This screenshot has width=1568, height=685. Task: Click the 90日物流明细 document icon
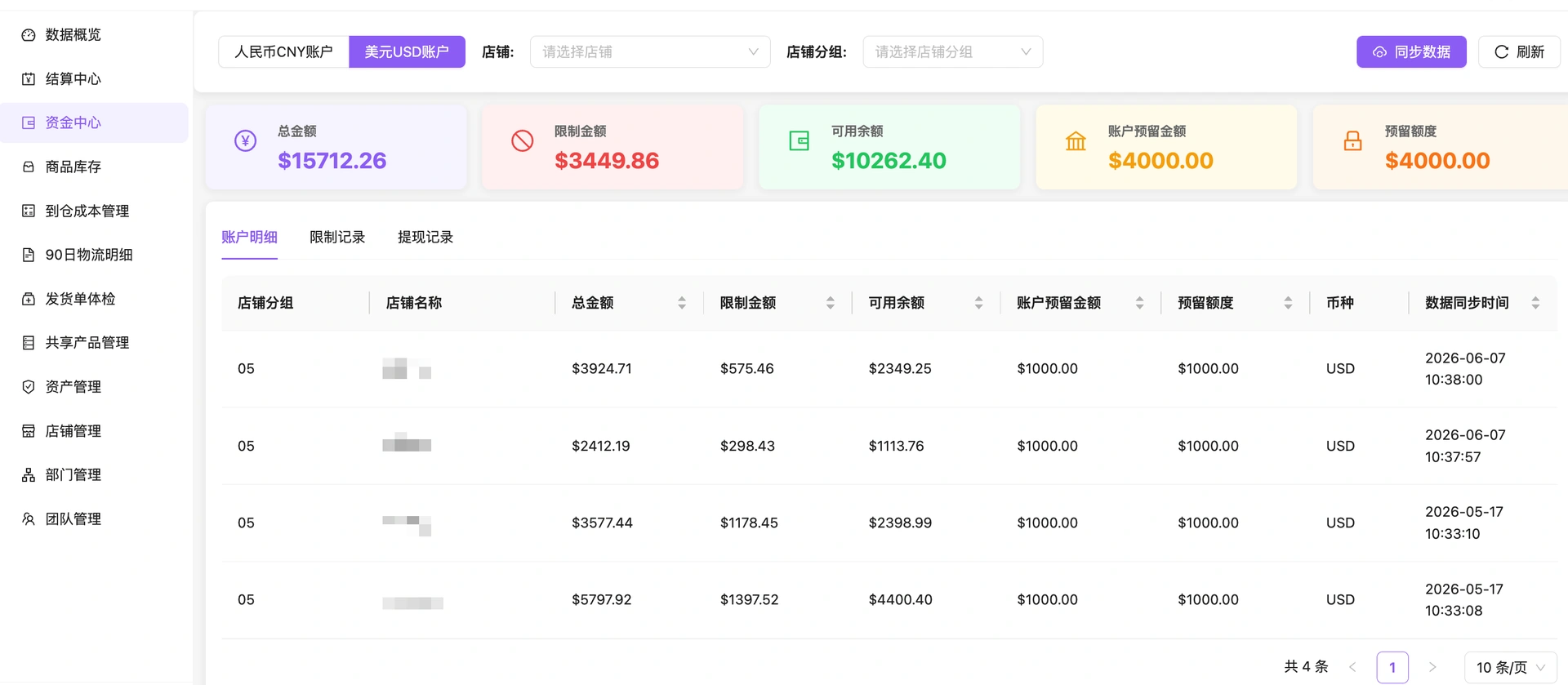pos(29,255)
